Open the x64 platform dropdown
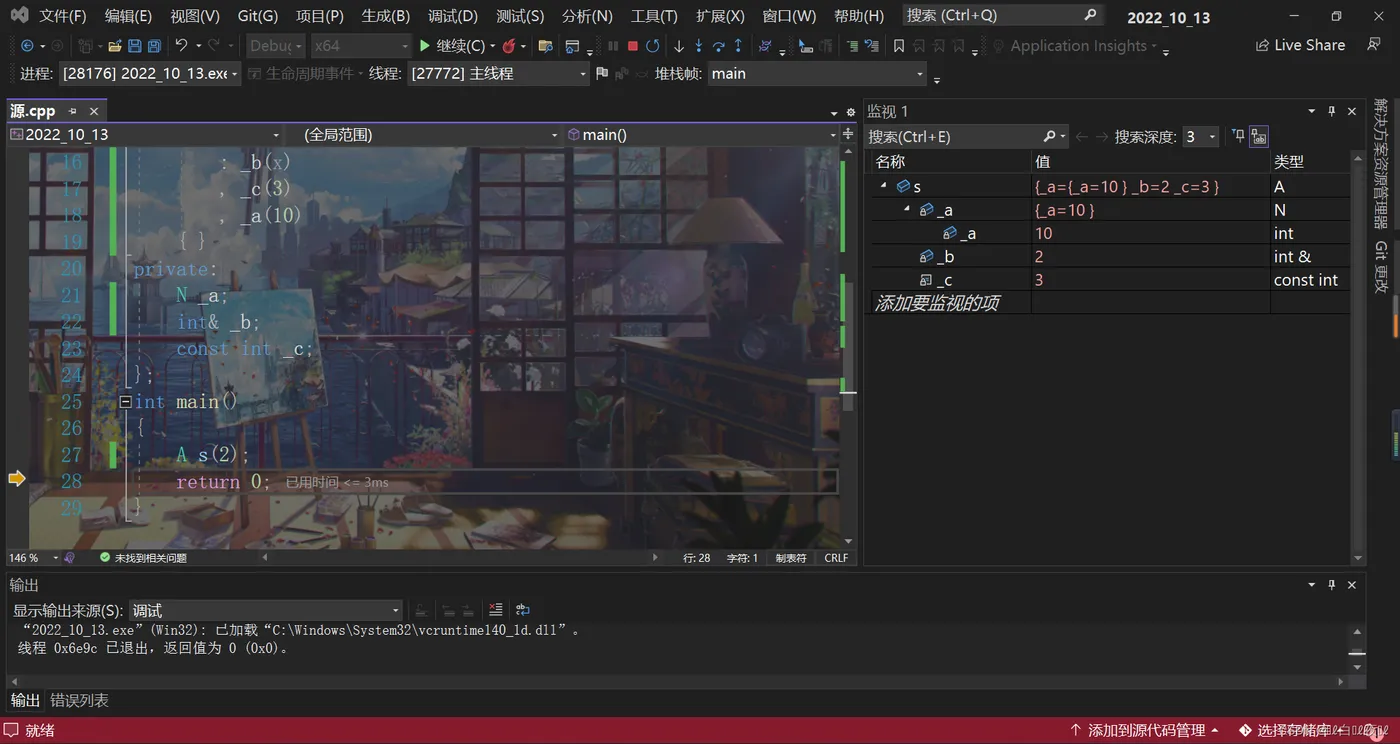1400x744 pixels. (360, 46)
